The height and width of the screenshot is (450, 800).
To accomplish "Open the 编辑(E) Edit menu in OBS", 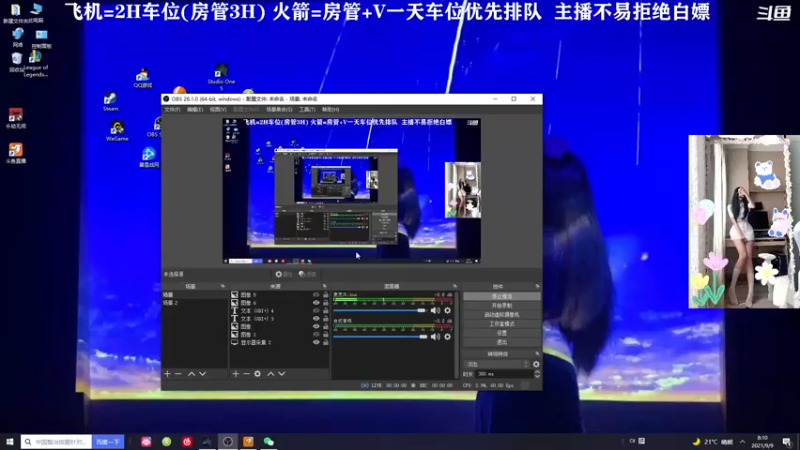I will (195, 109).
